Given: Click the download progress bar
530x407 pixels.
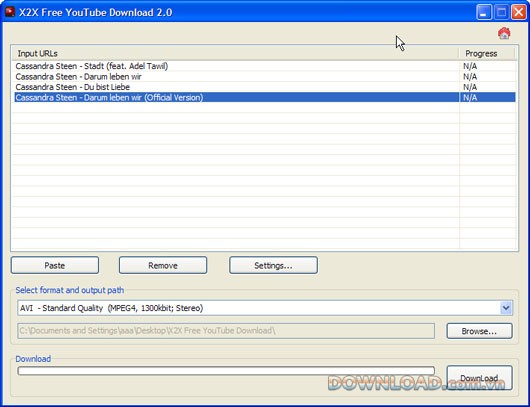Looking at the screenshot, I should click(x=226, y=371).
